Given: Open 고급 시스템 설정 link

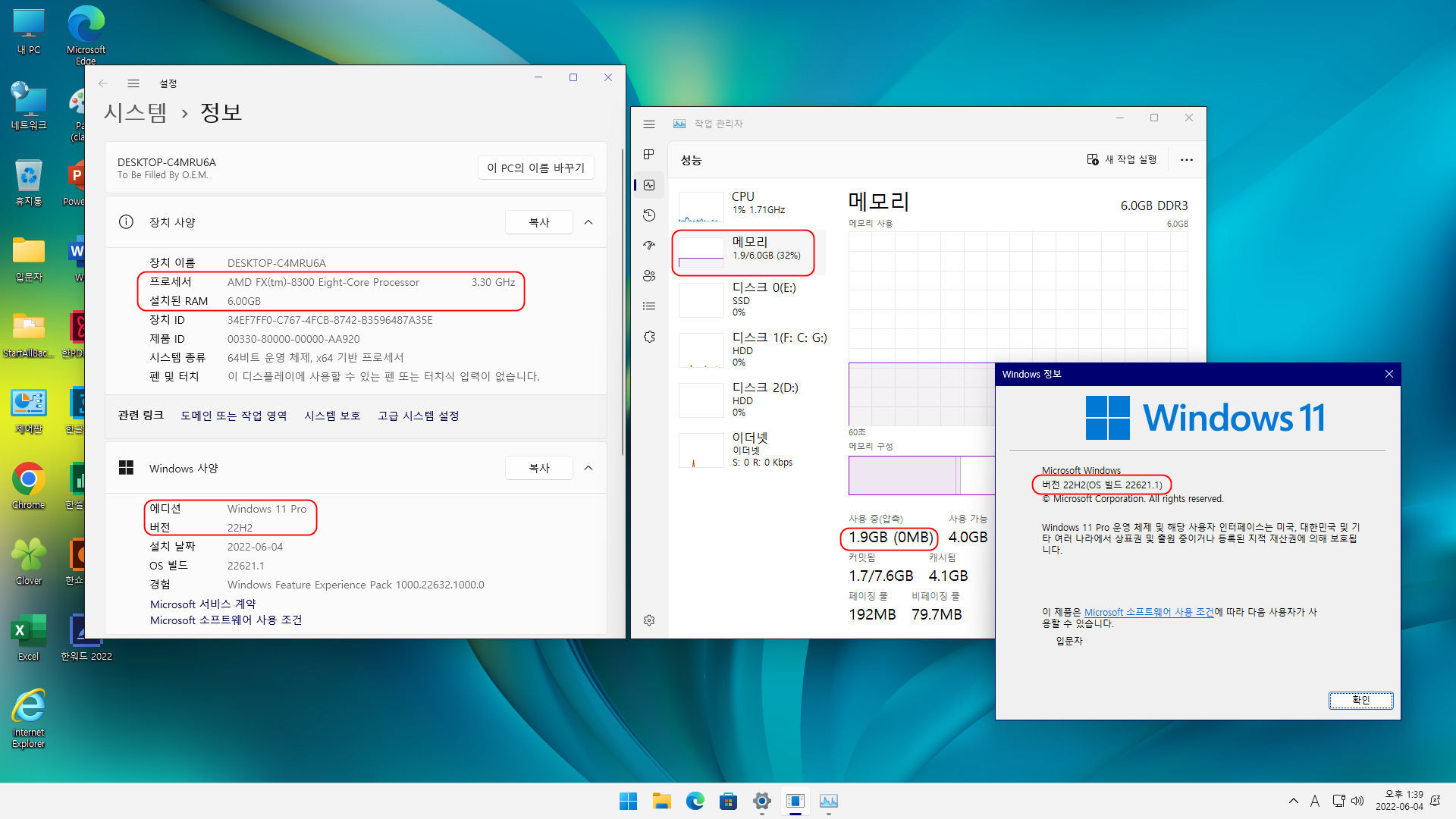Looking at the screenshot, I should (419, 416).
